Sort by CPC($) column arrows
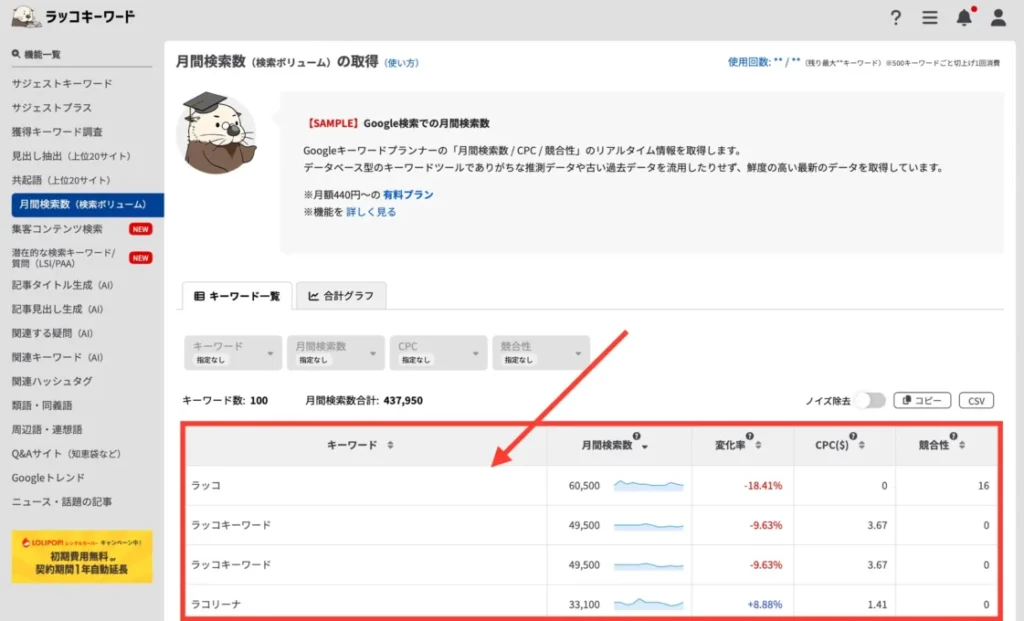 click(861, 445)
